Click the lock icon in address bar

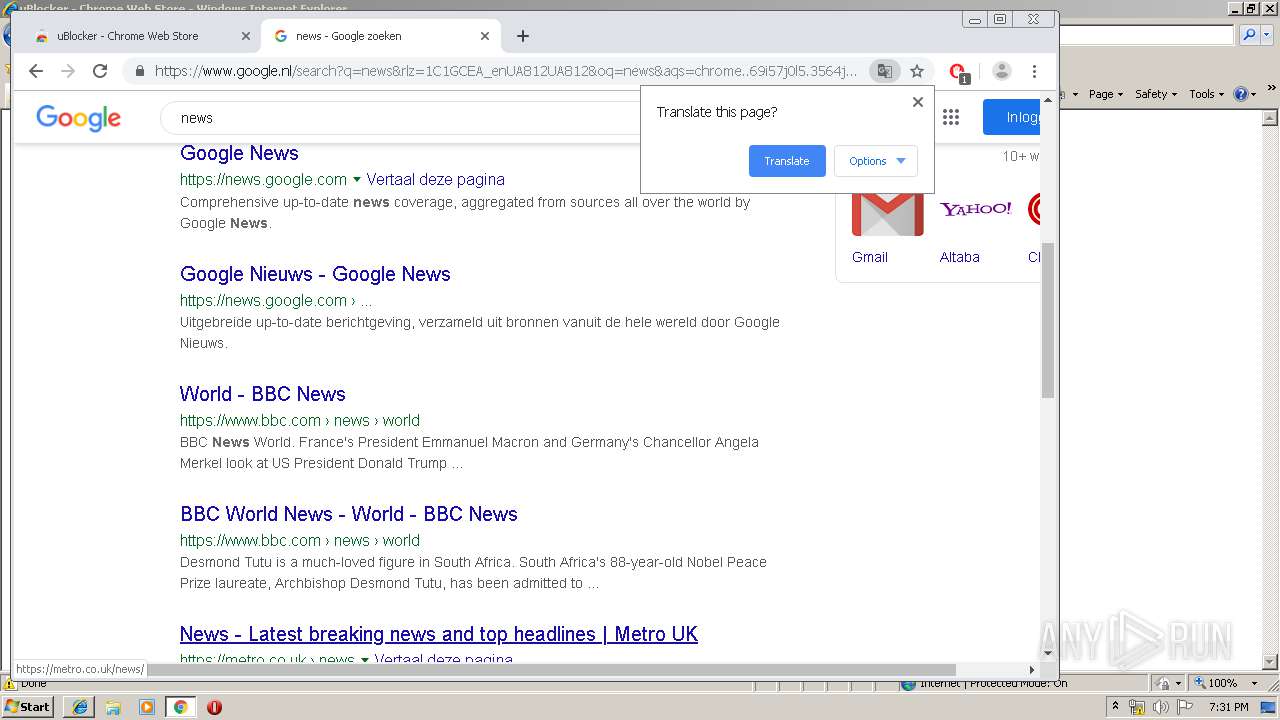(x=139, y=71)
